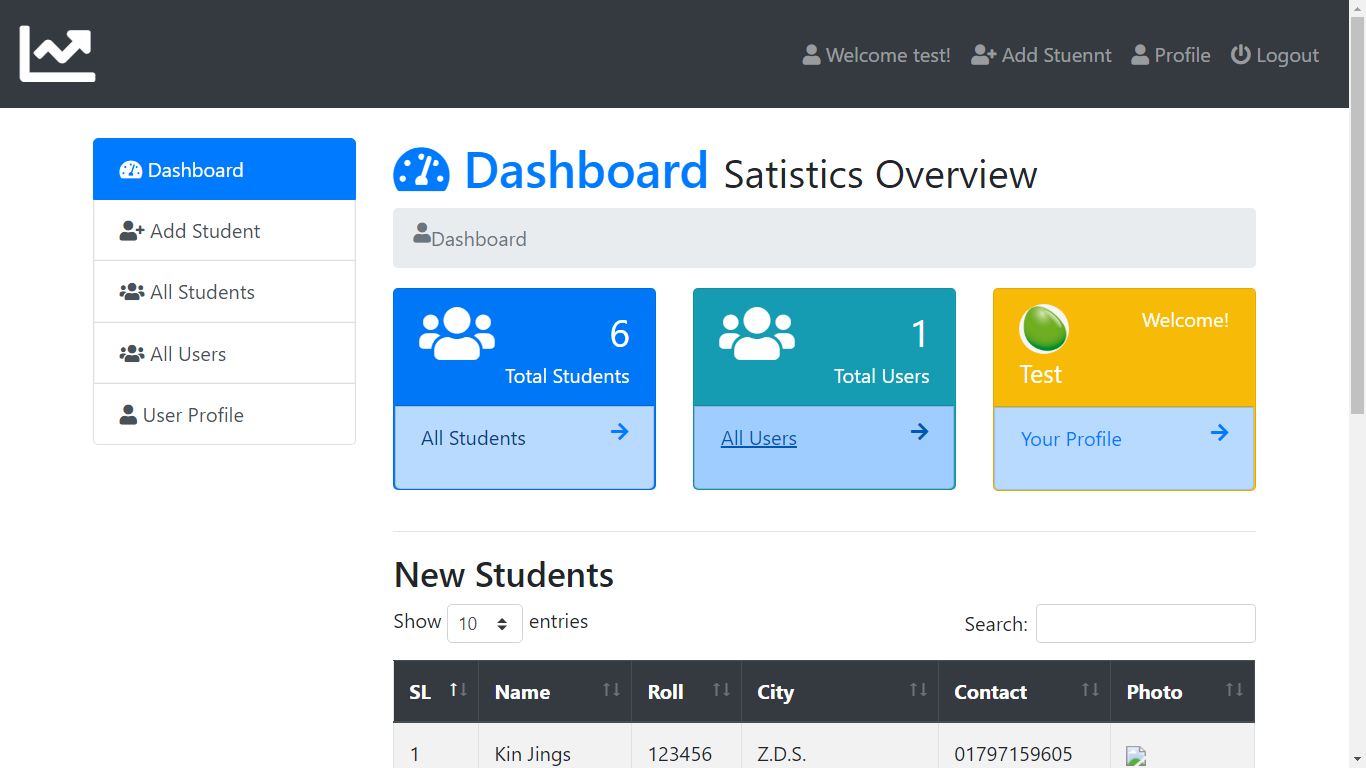1366x768 pixels.
Task: Select Add Stuennt in the navbar
Action: 1041,55
